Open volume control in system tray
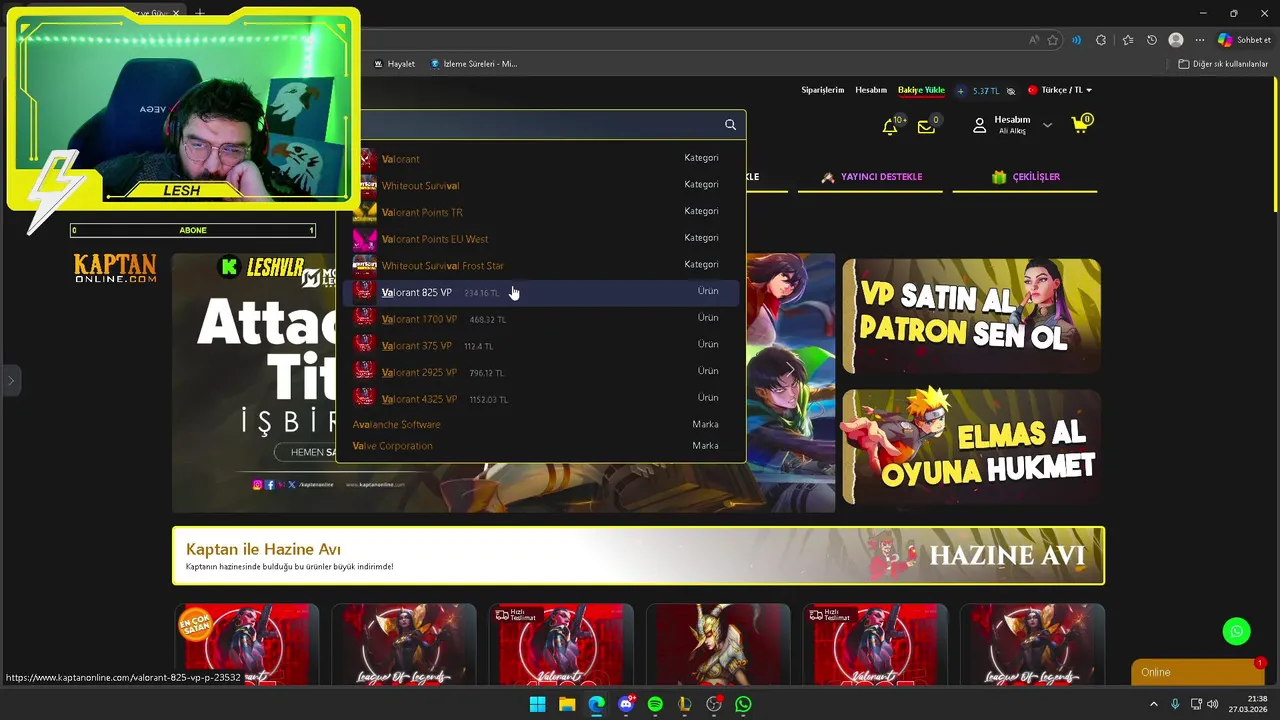Screen dimensions: 1280x720 pos(1213,704)
